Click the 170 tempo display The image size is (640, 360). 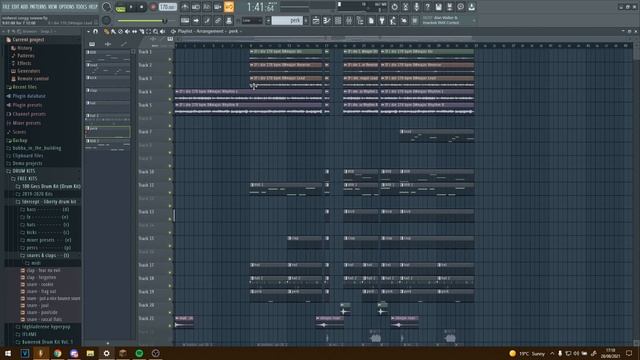tap(167, 7)
